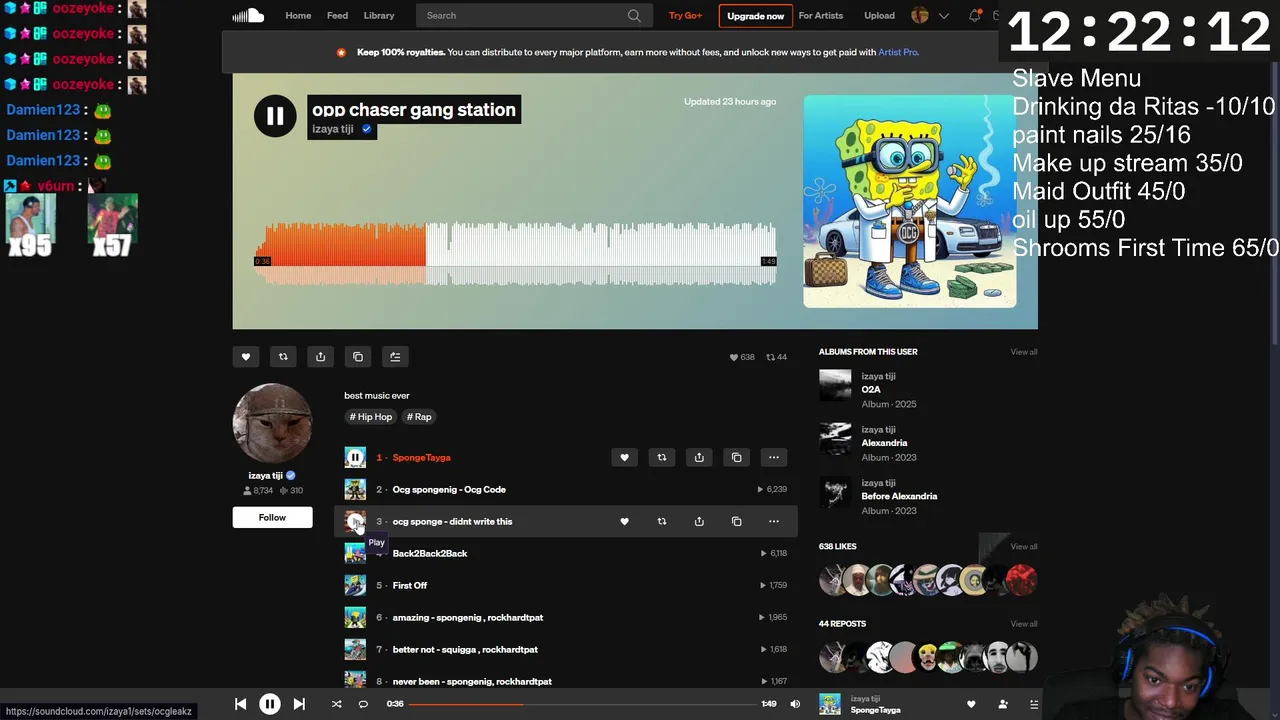This screenshot has height=720, width=1280.
Task: Open more options for SpongeTayga
Action: pyautogui.click(x=774, y=457)
